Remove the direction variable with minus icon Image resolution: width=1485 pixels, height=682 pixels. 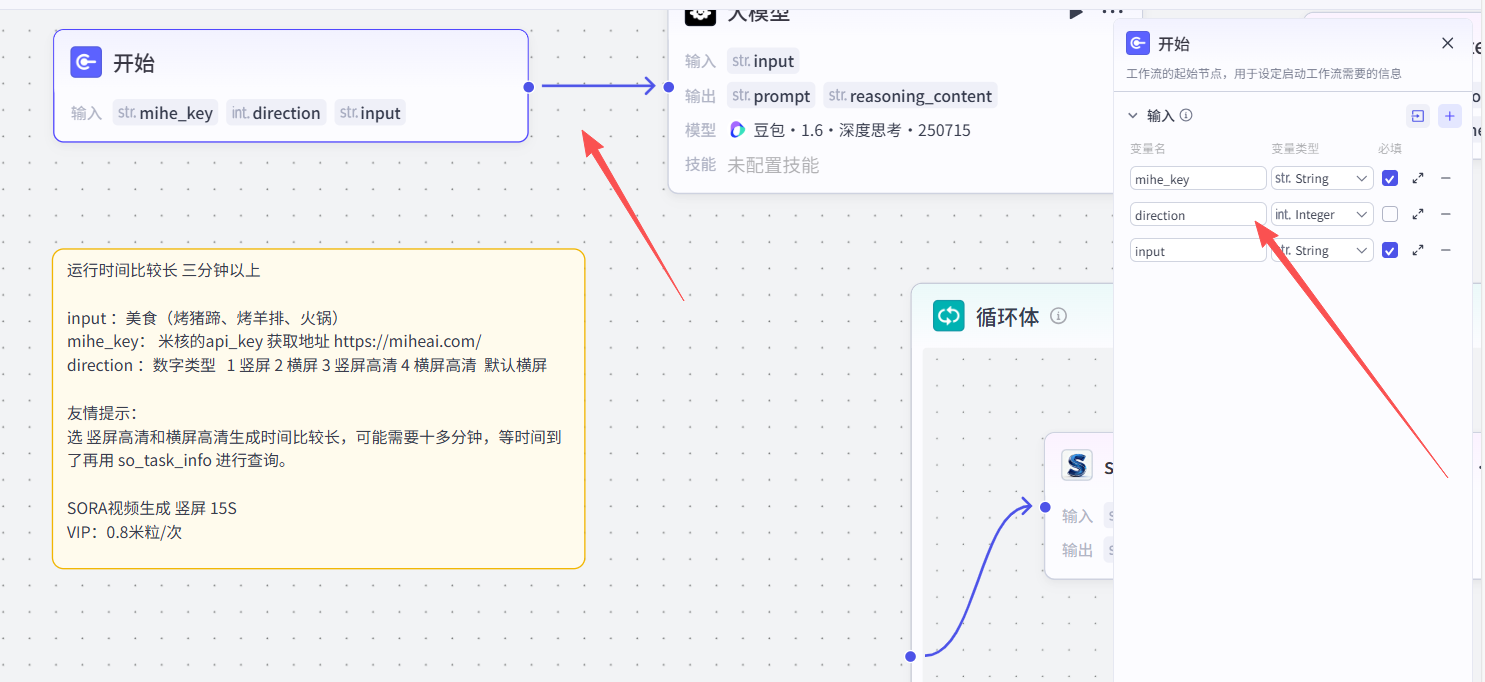pyautogui.click(x=1446, y=214)
